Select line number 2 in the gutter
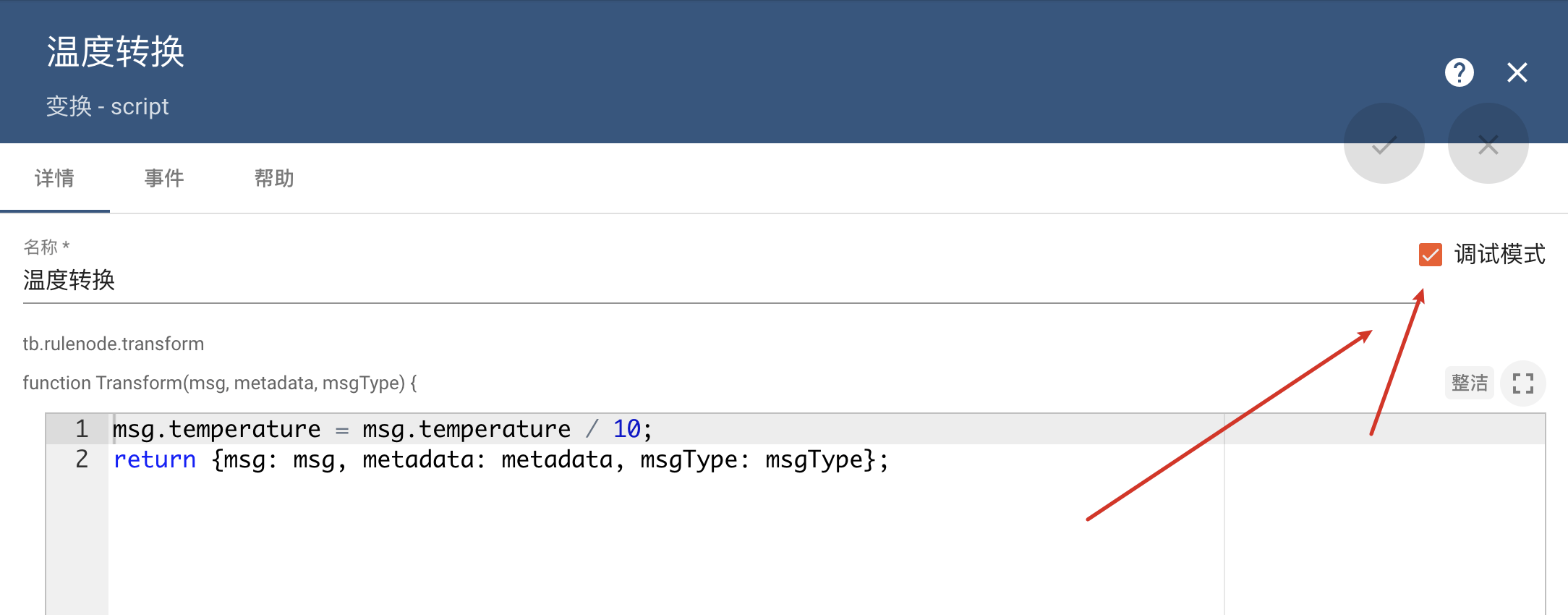This screenshot has height=615, width=1568. (x=82, y=459)
